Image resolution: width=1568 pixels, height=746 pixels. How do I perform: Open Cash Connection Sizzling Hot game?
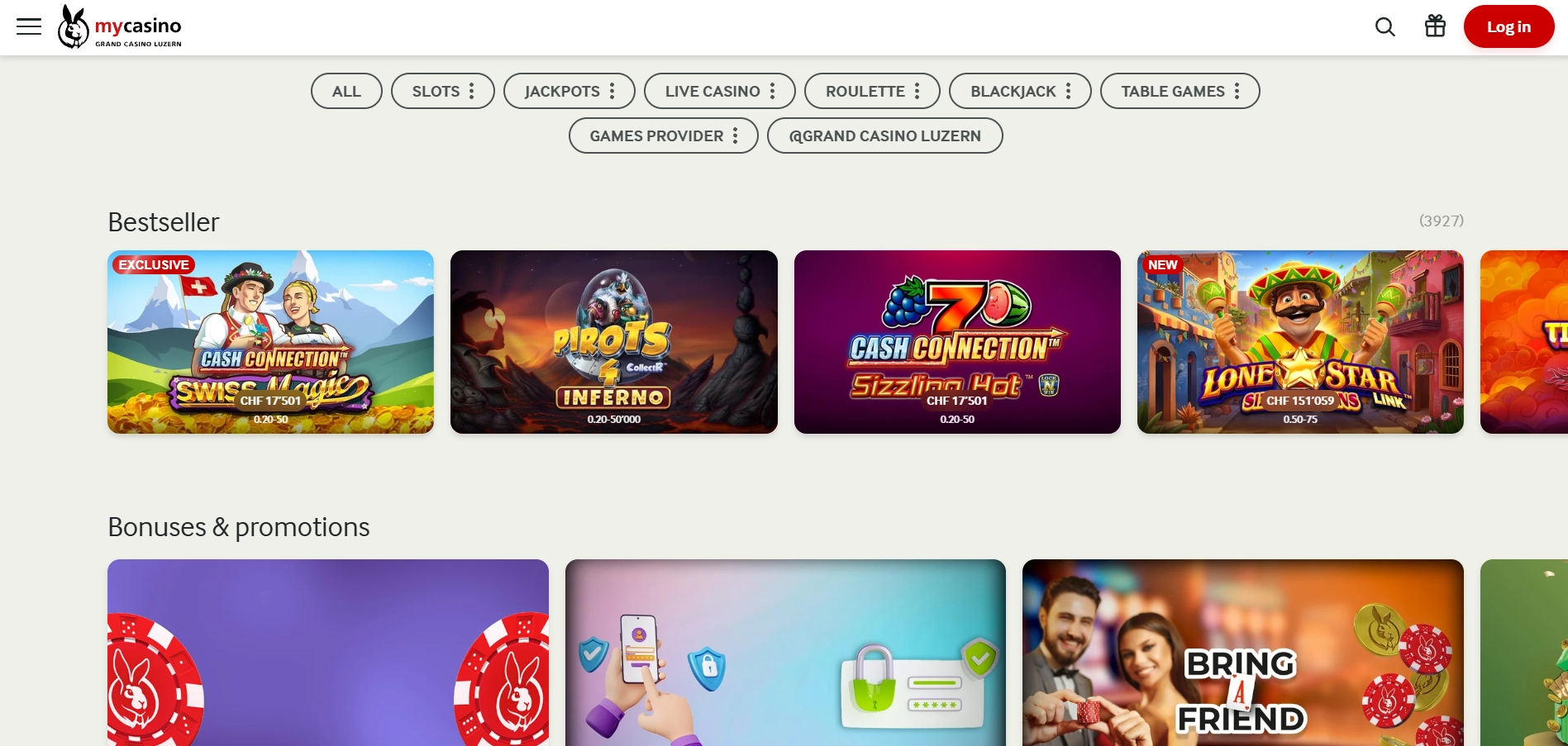click(957, 342)
